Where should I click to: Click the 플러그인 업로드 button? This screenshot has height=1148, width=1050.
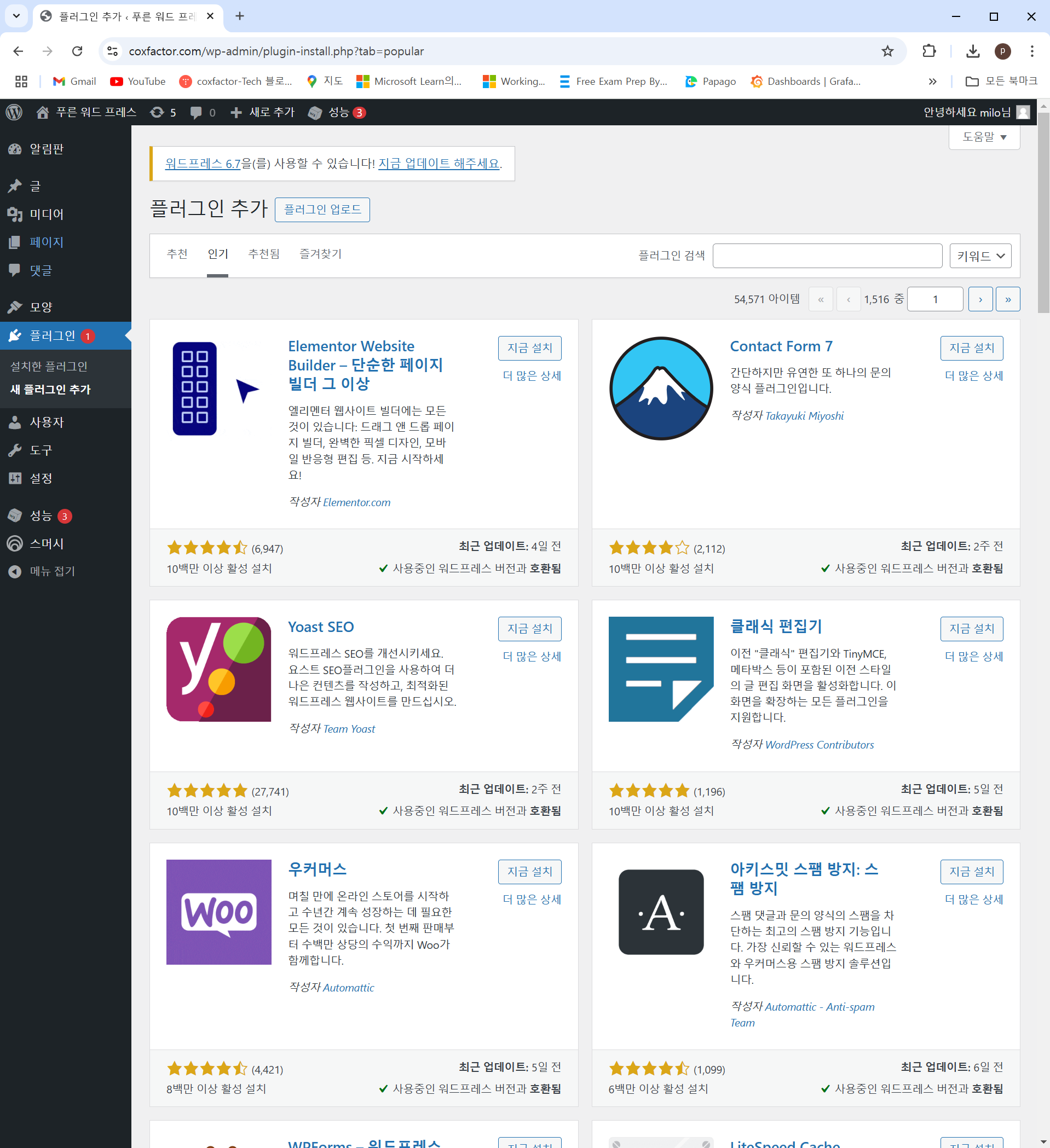click(x=322, y=210)
